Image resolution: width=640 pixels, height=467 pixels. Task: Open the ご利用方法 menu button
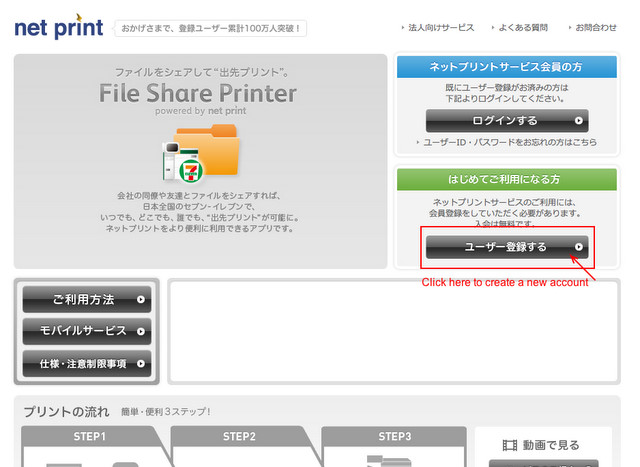coord(87,299)
